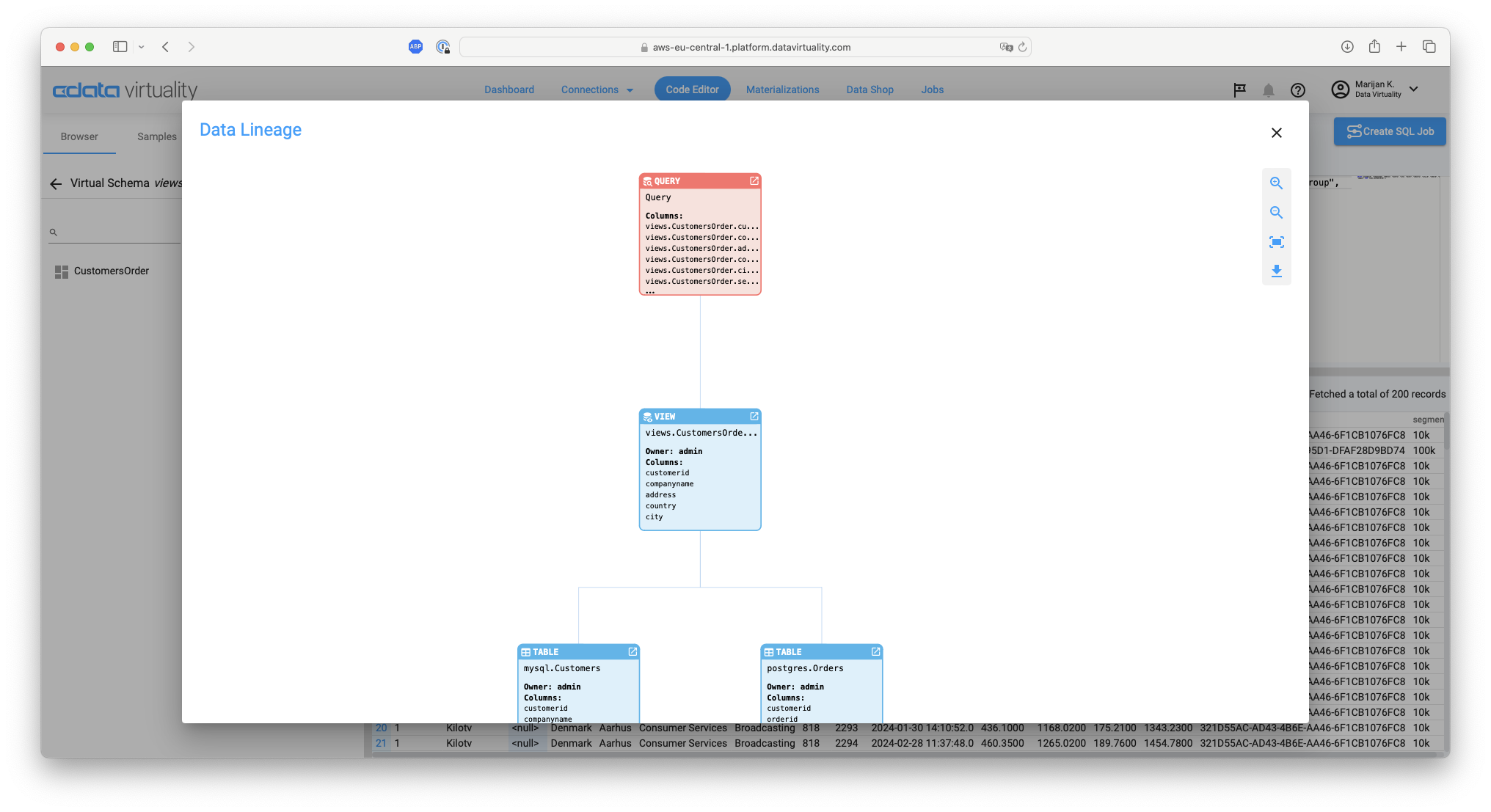This screenshot has height=812, width=1491.
Task: Open the help menu
Action: pyautogui.click(x=1297, y=90)
